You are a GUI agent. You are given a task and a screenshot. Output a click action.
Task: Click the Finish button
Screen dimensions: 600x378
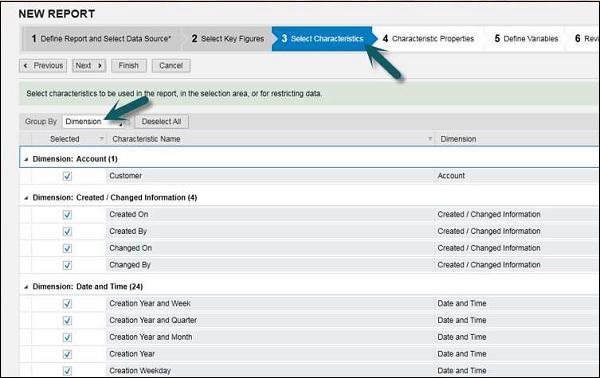tap(129, 66)
